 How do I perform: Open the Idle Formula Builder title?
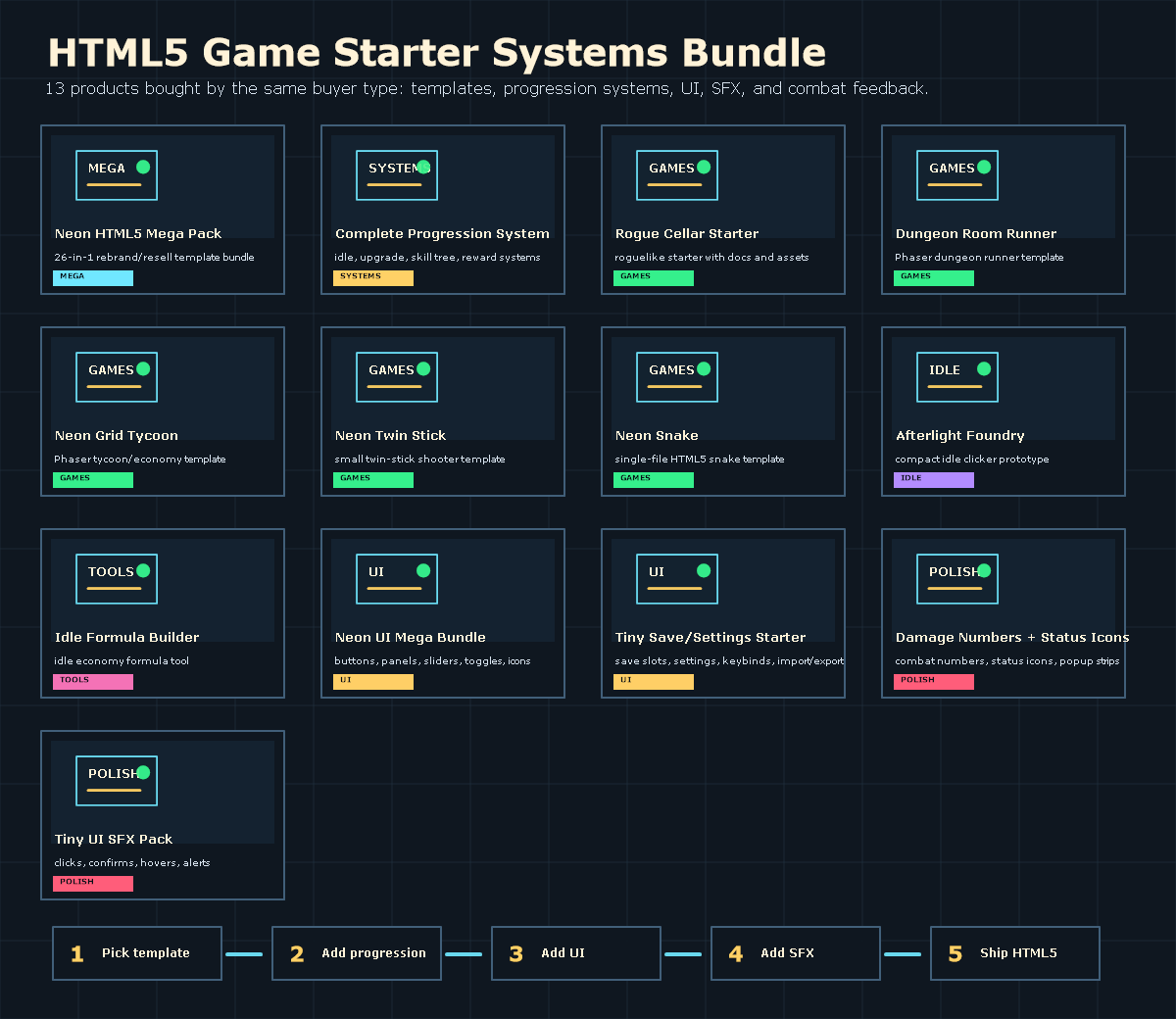point(127,638)
